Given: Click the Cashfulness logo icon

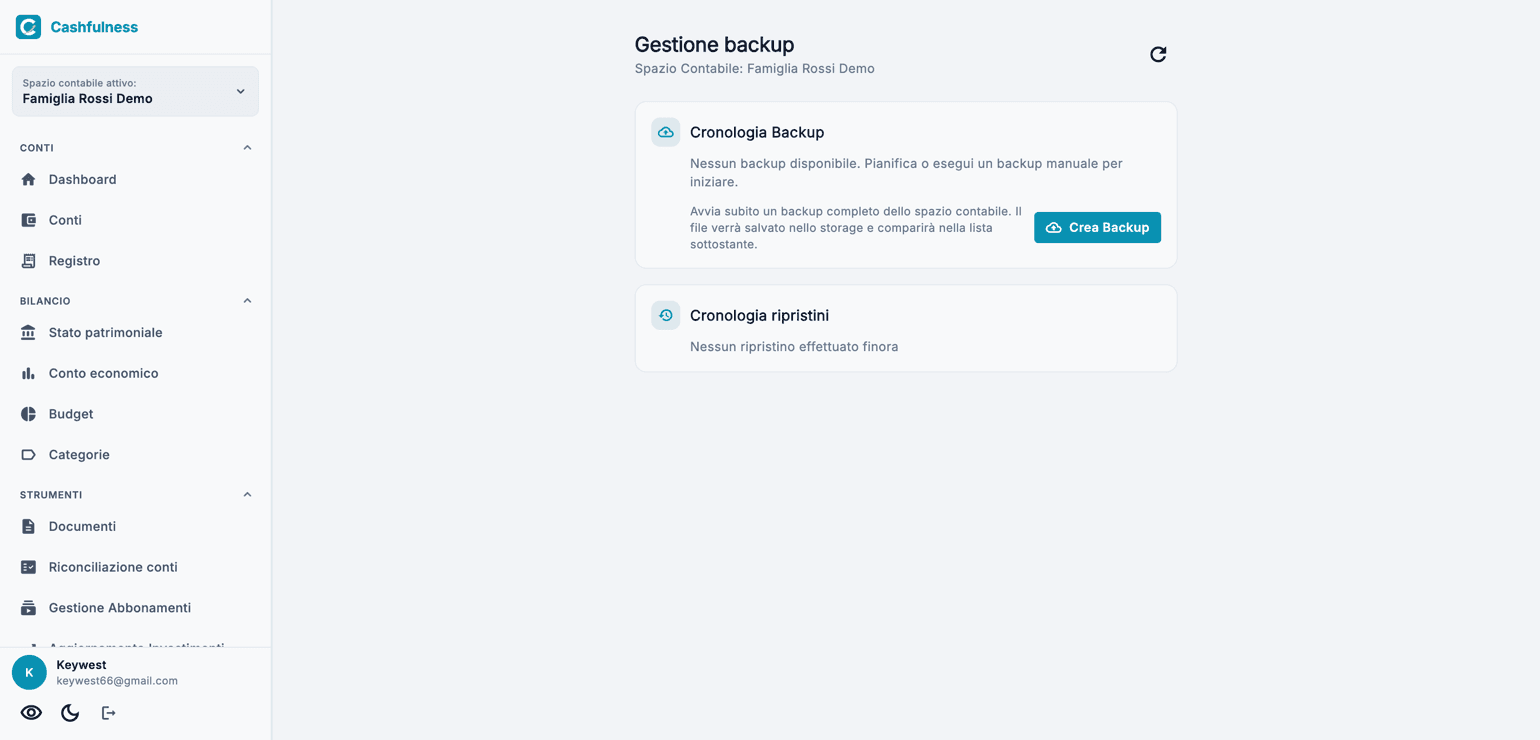Looking at the screenshot, I should 28,27.
